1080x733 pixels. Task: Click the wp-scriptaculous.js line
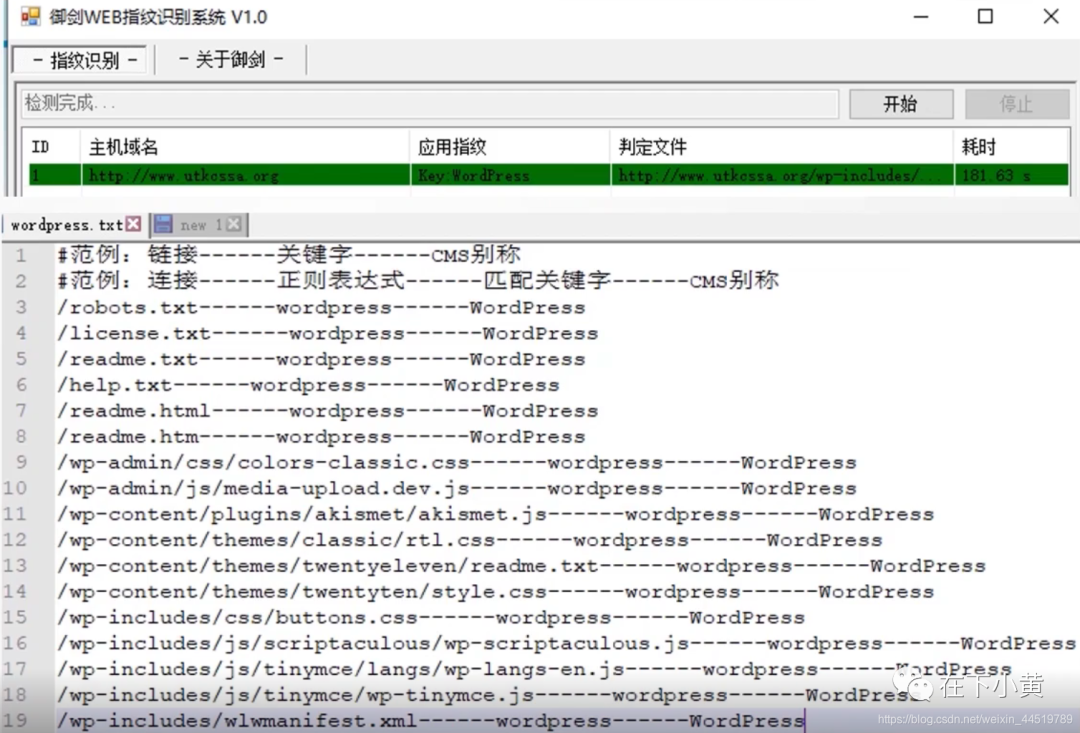click(x=566, y=643)
